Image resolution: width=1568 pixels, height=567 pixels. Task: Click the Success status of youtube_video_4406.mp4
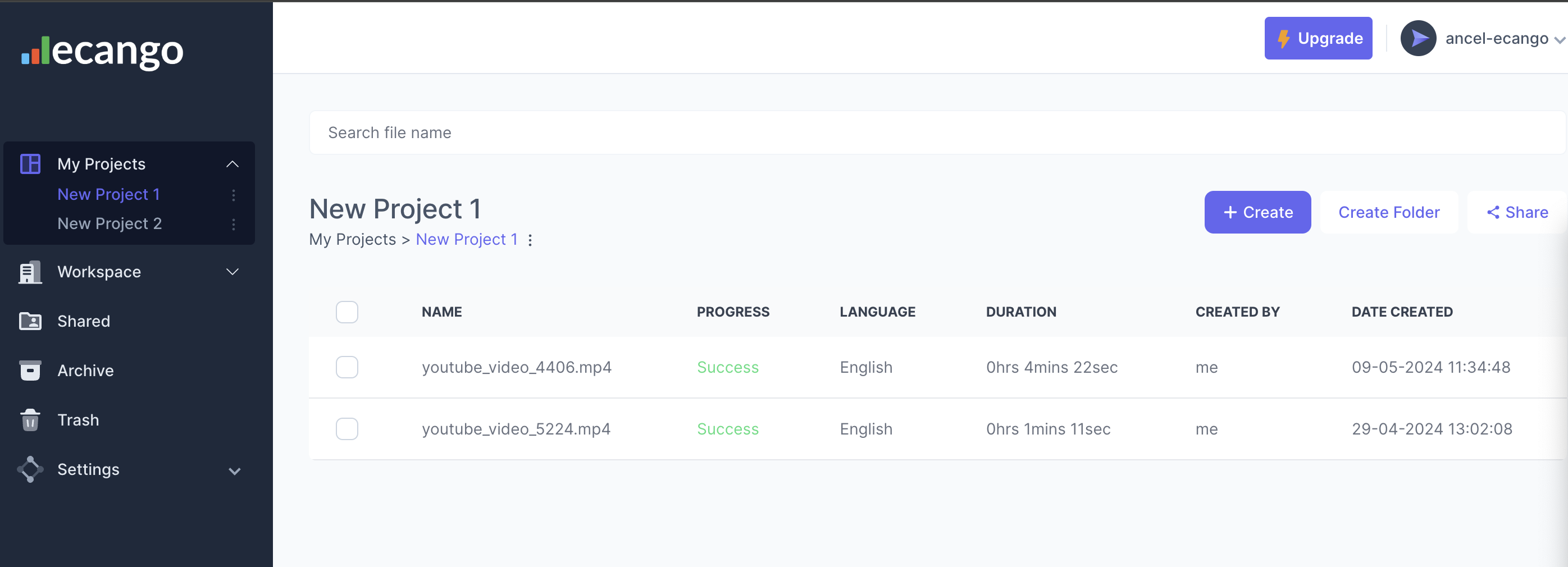727,367
